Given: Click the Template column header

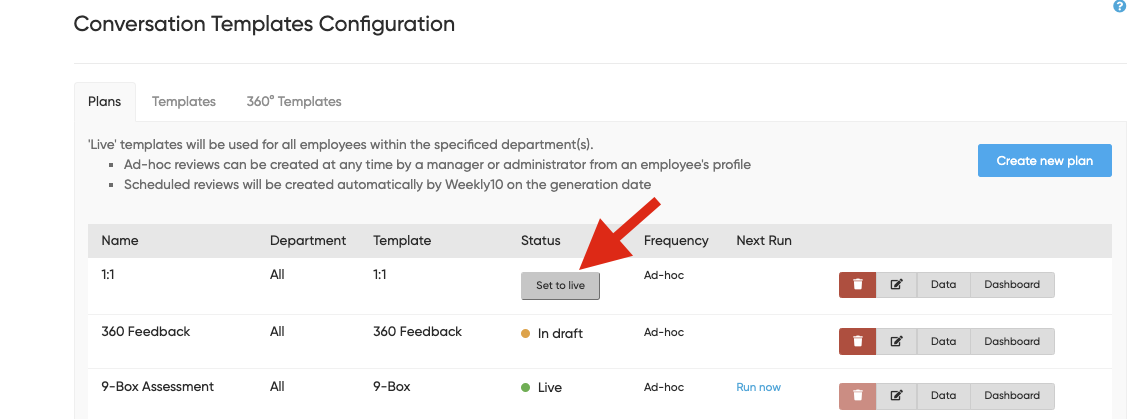Looking at the screenshot, I should [402, 240].
